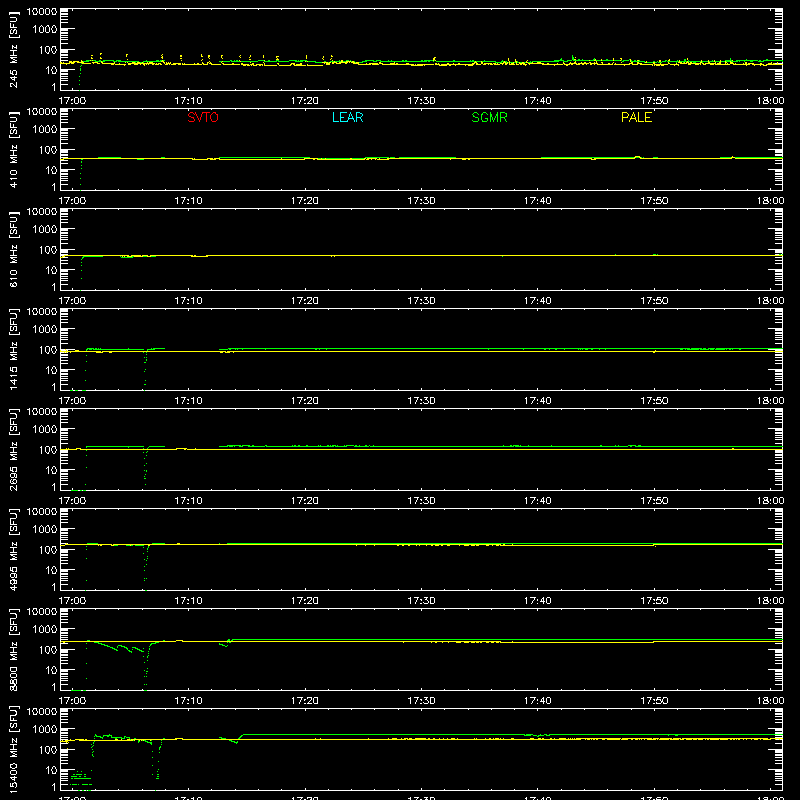
Task: Click the 17:10 label under the 8800 MHz panel
Action: point(188,701)
